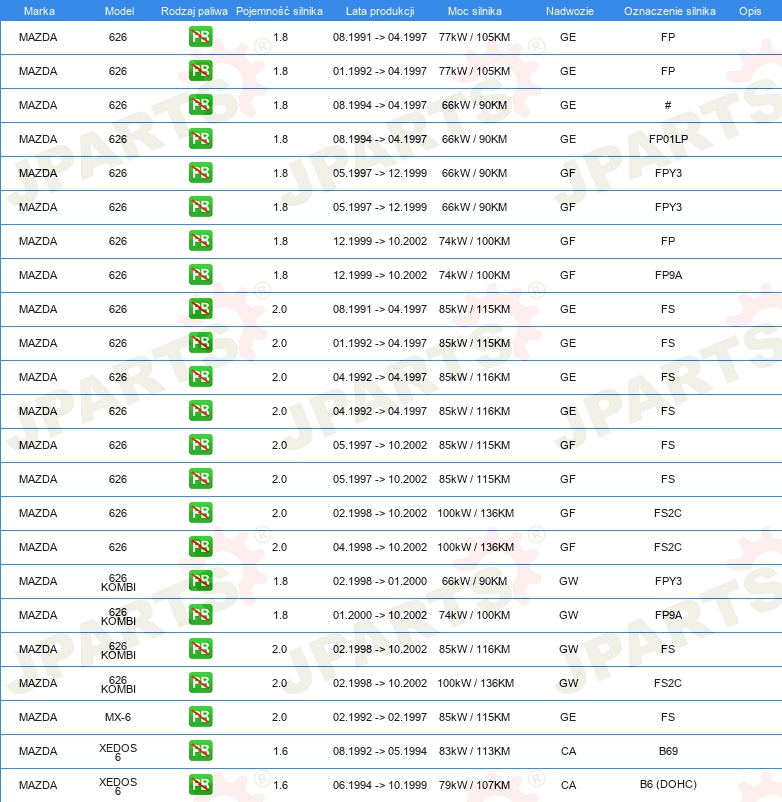
Task: Click the '06.1994 -> 10.1999' production years cell
Action: click(x=379, y=785)
